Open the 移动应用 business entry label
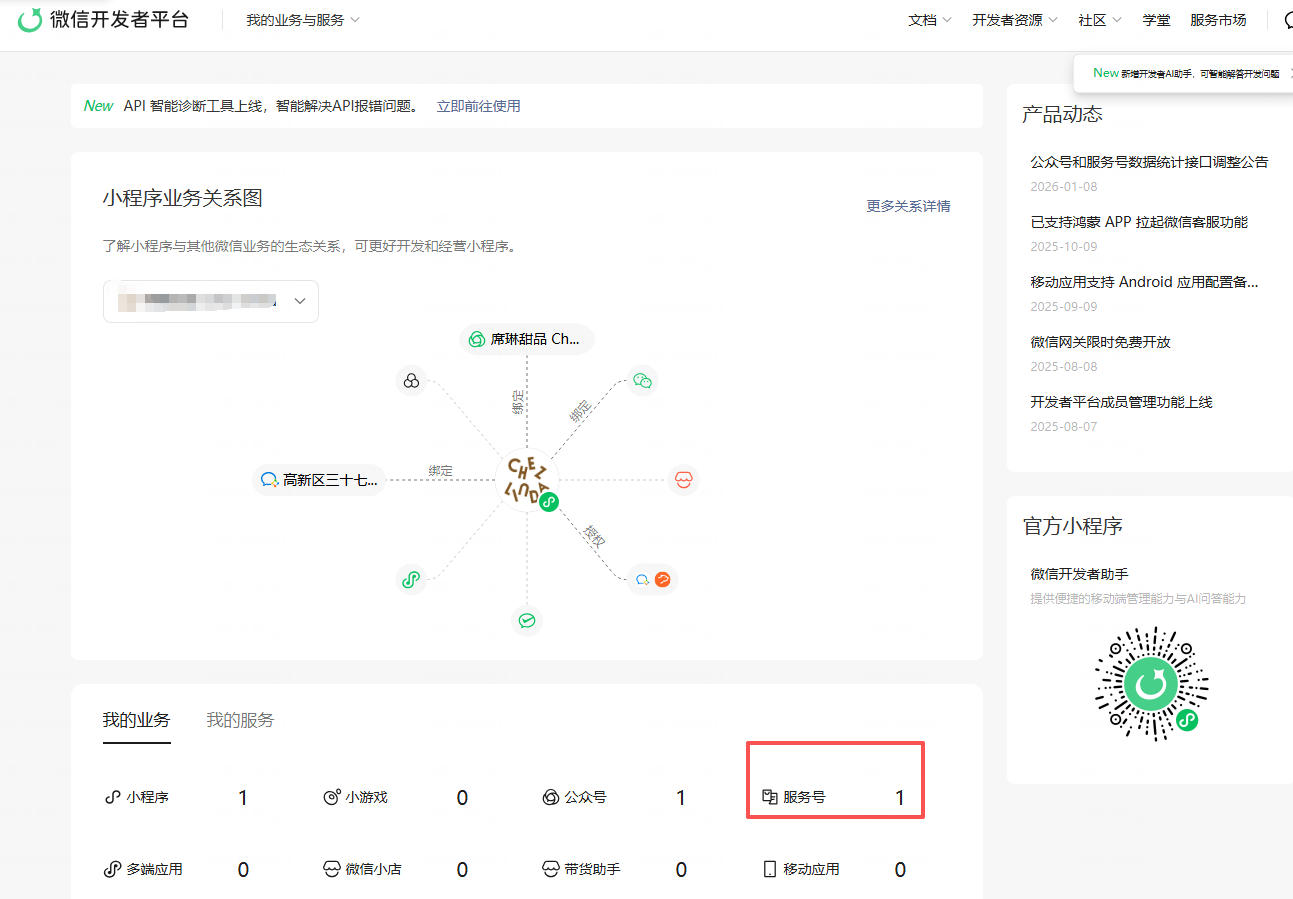 click(812, 870)
